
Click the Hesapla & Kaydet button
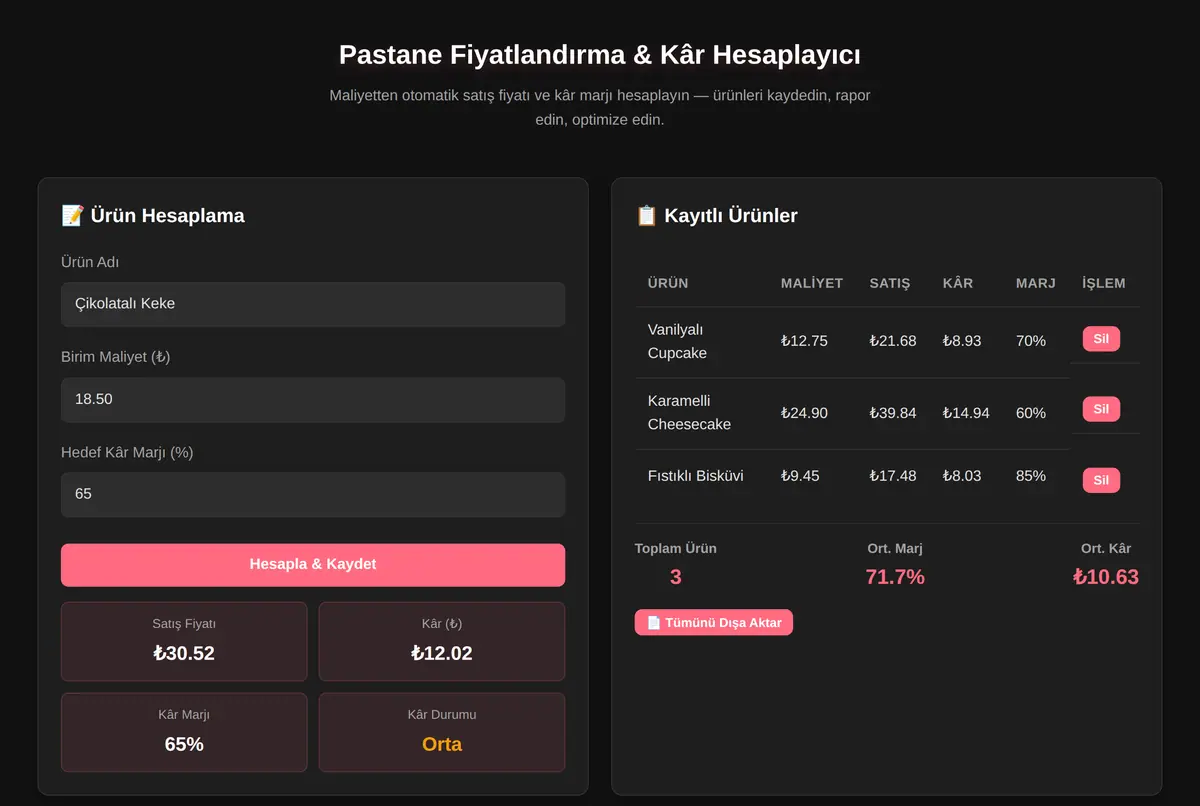tap(313, 565)
